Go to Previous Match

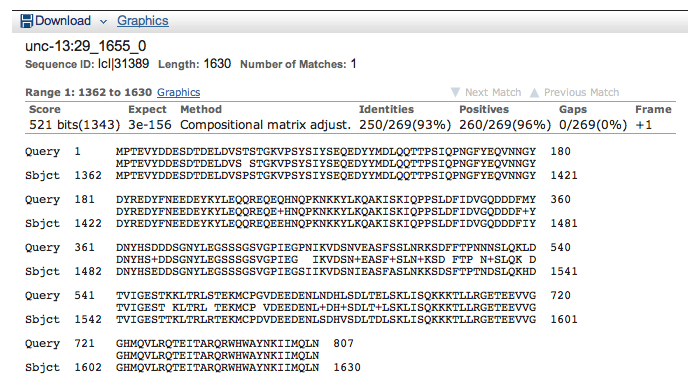tap(581, 92)
